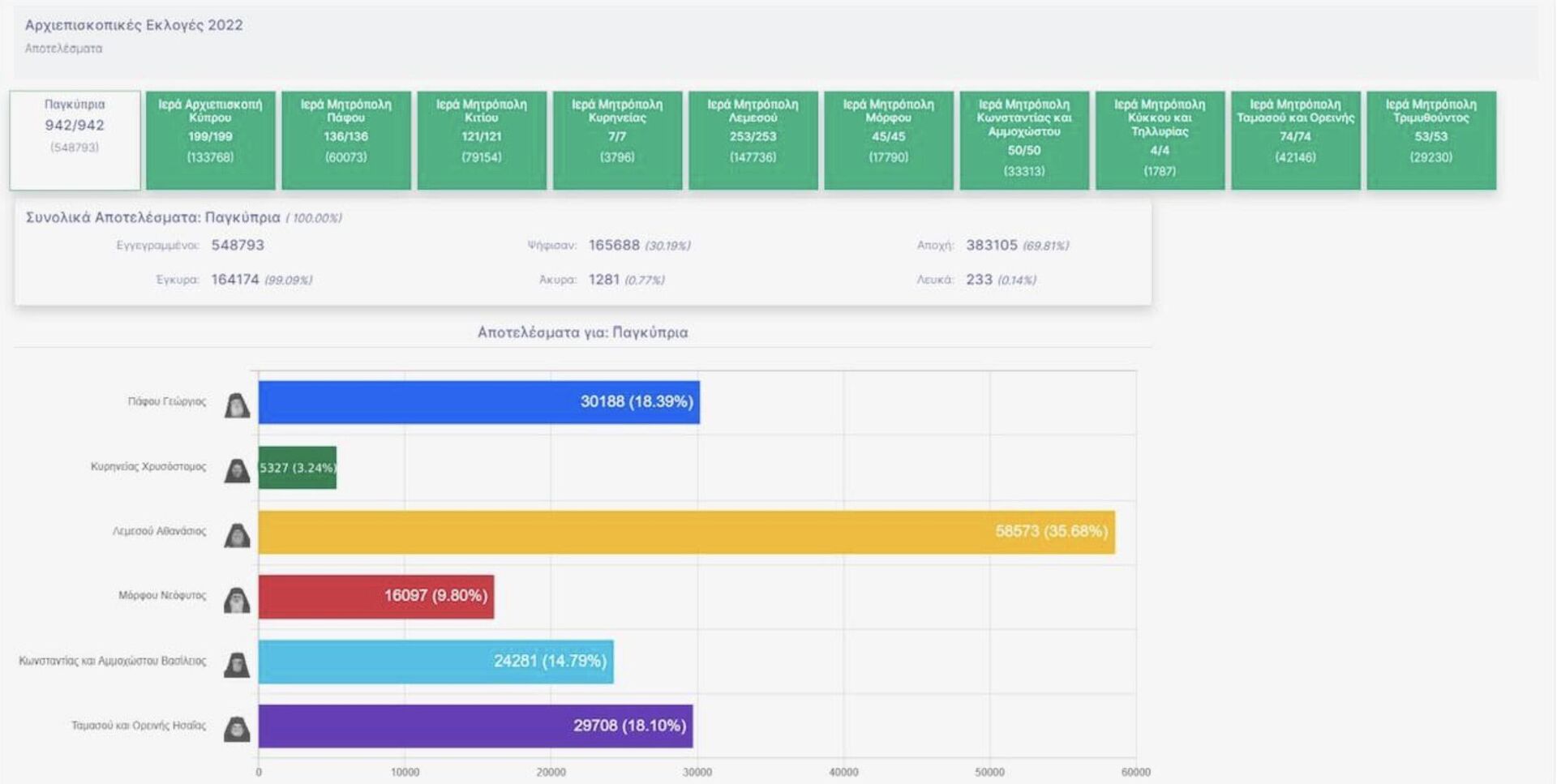Click the Λευκά value 233
Viewport: 1557px width, 784px height.
(979, 280)
